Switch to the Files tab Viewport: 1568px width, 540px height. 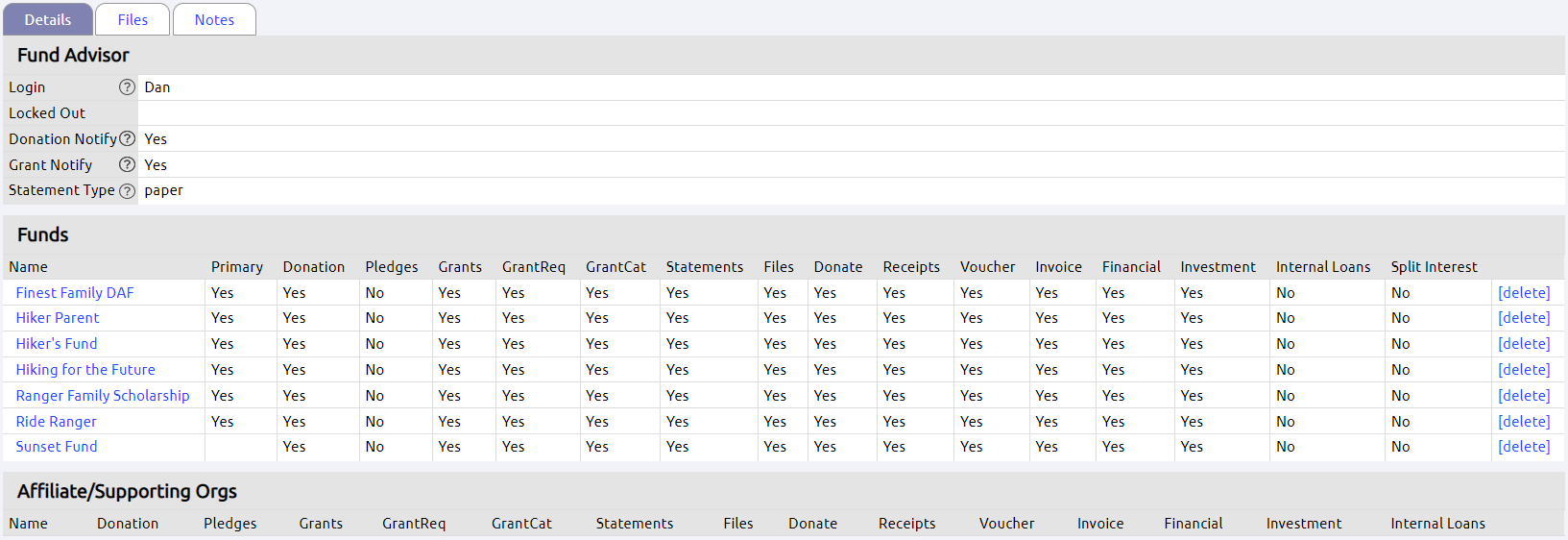pyautogui.click(x=133, y=19)
